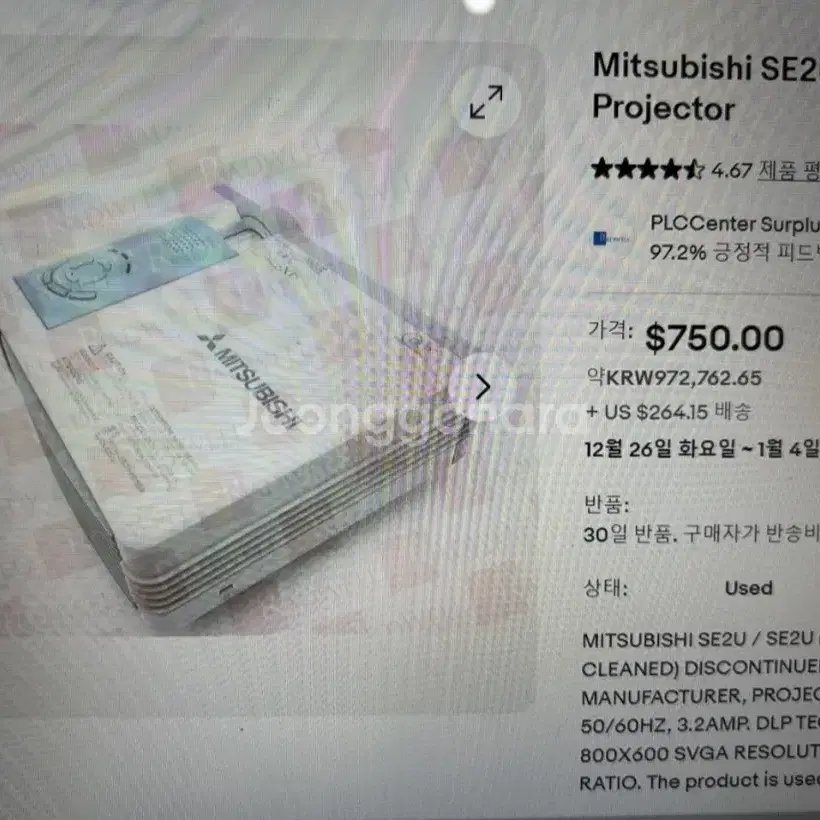Show the next product image
This screenshot has width=820, height=820.
(483, 388)
